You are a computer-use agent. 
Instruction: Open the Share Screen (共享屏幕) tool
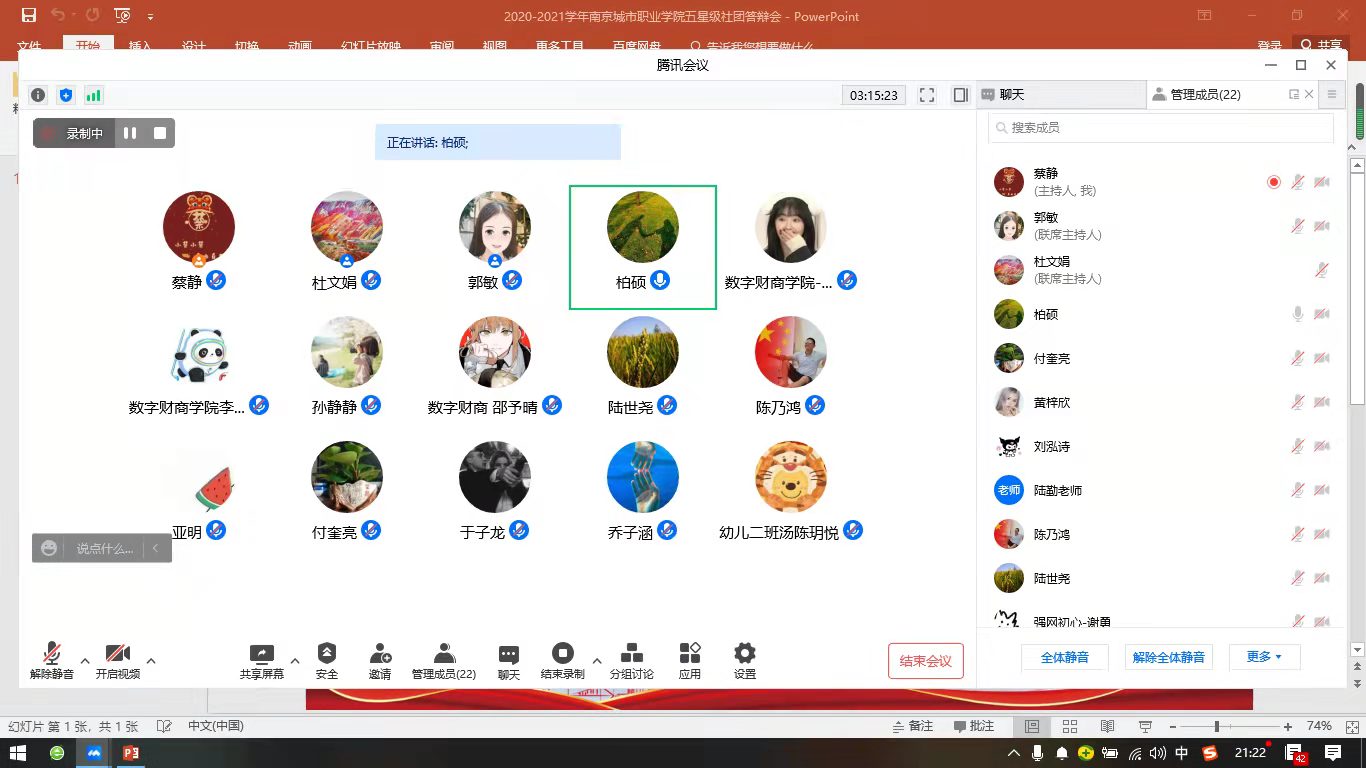point(261,660)
